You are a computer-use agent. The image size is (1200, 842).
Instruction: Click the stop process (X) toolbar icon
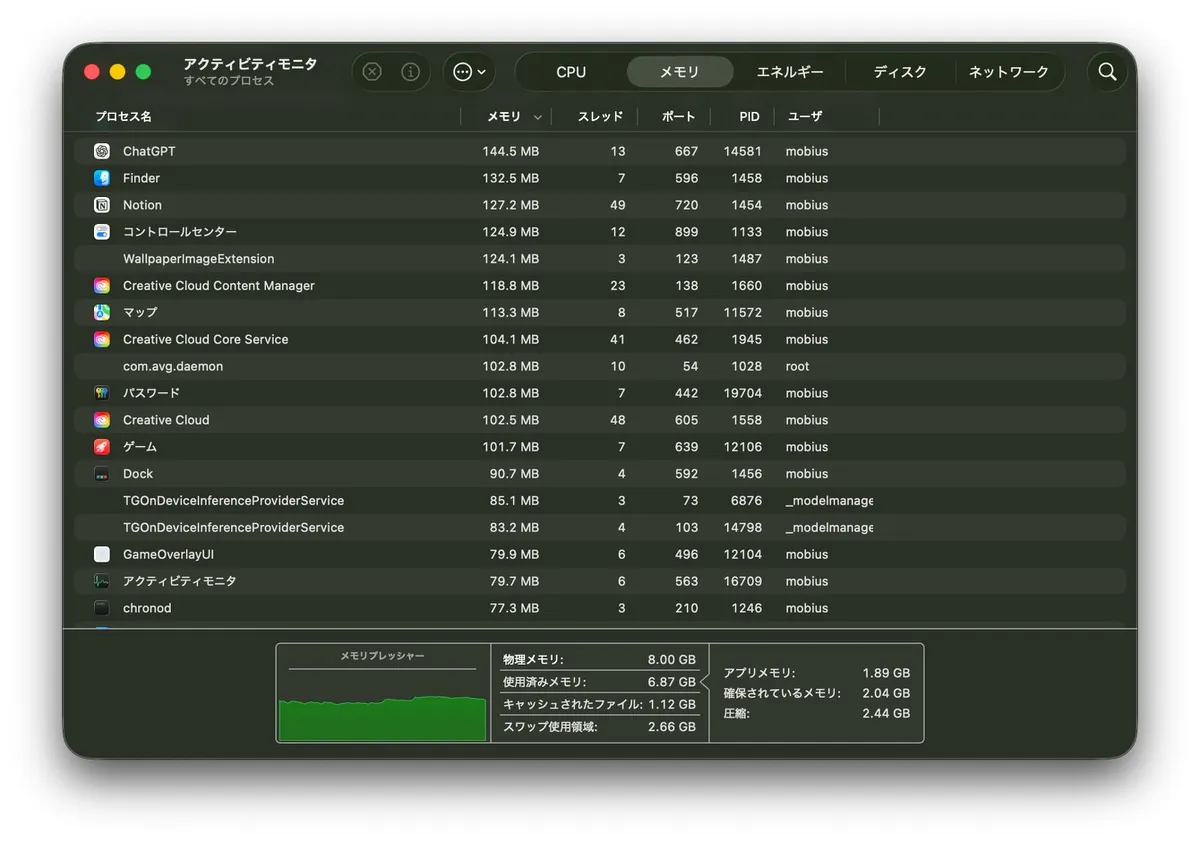372,72
